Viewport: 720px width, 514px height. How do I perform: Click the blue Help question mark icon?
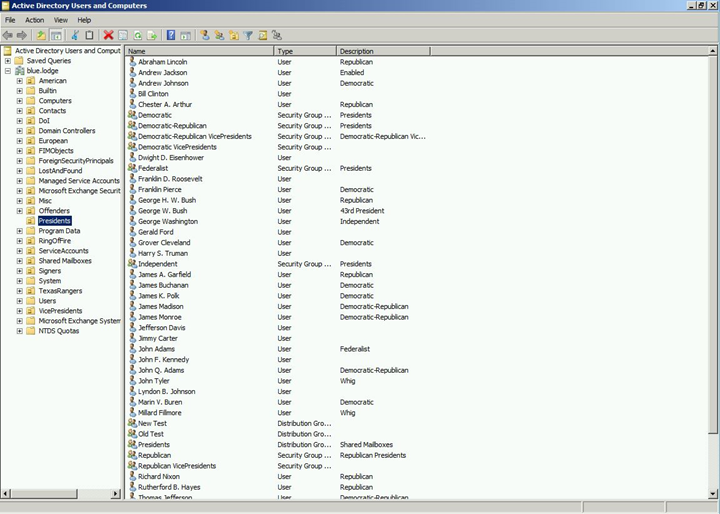(171, 35)
